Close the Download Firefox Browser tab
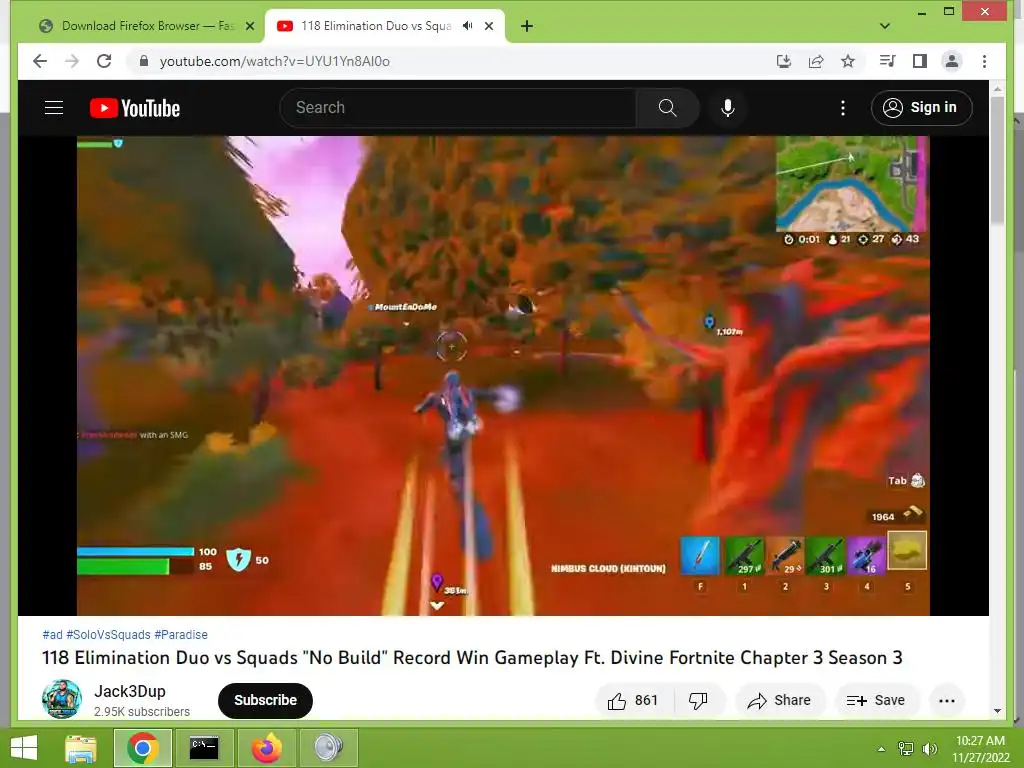Image resolution: width=1024 pixels, height=768 pixels. point(249,26)
